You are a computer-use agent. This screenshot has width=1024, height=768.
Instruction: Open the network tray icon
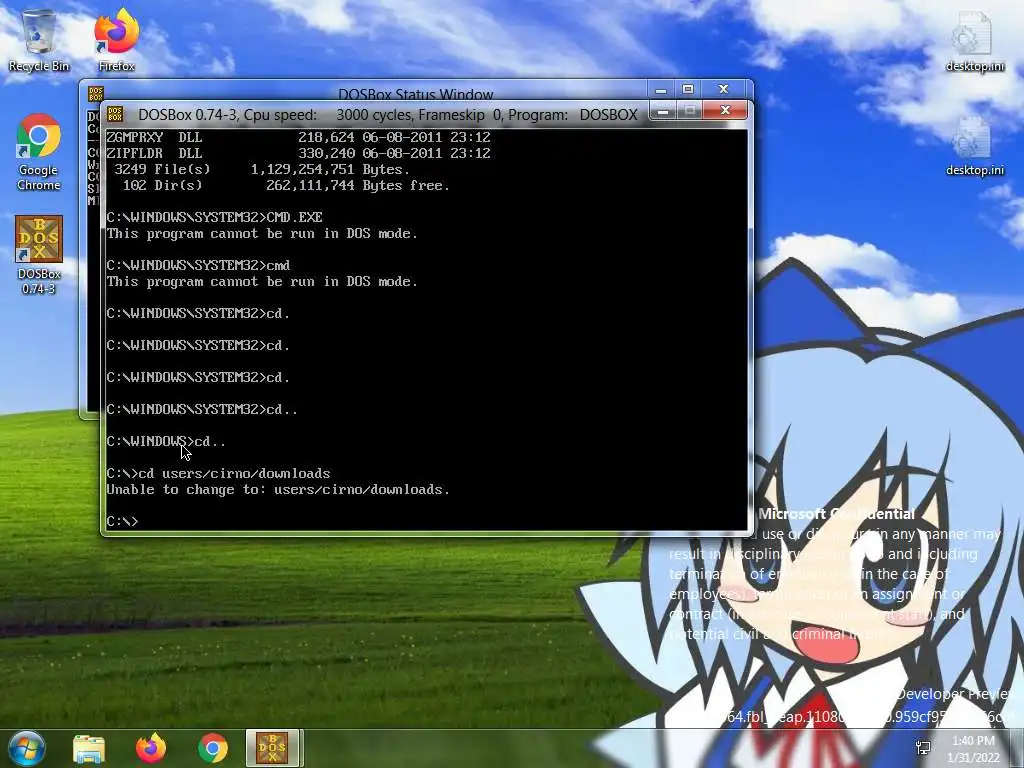pyautogui.click(x=923, y=748)
